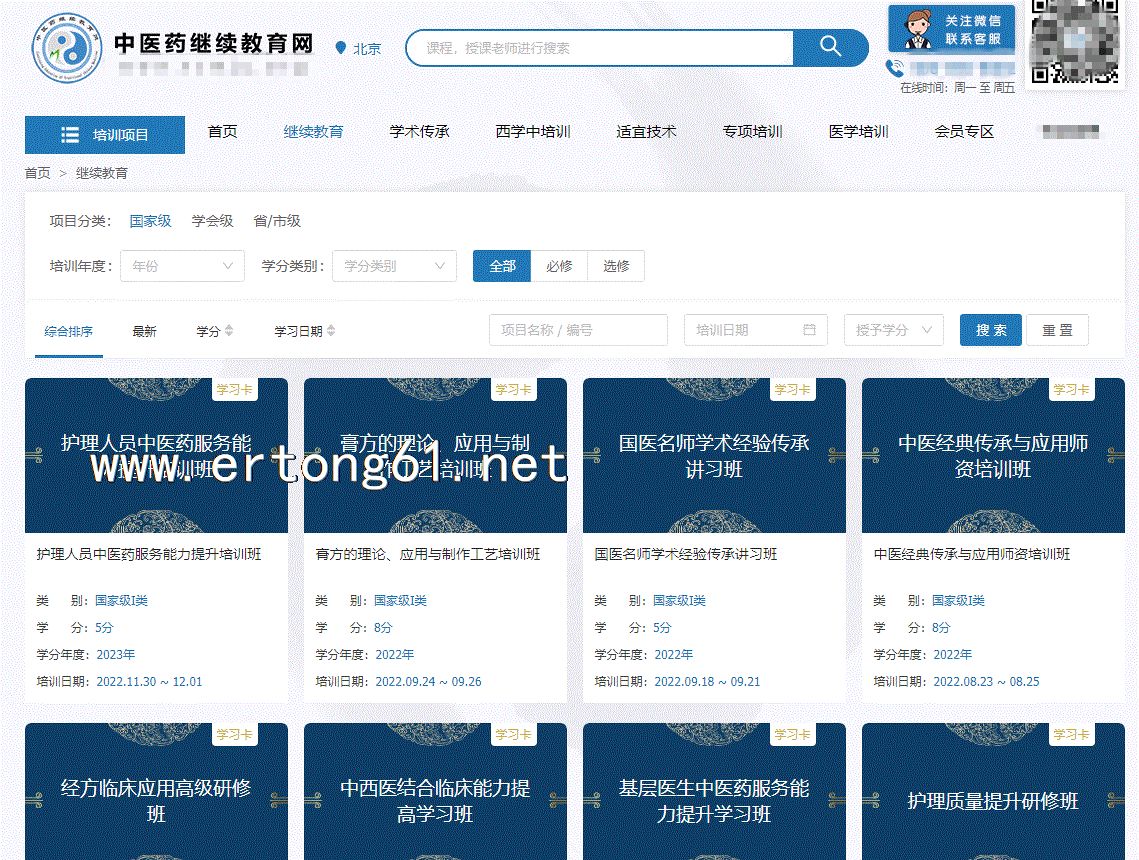Image resolution: width=1139 pixels, height=860 pixels.
Task: Select the 全部 filter option
Action: coord(502,266)
